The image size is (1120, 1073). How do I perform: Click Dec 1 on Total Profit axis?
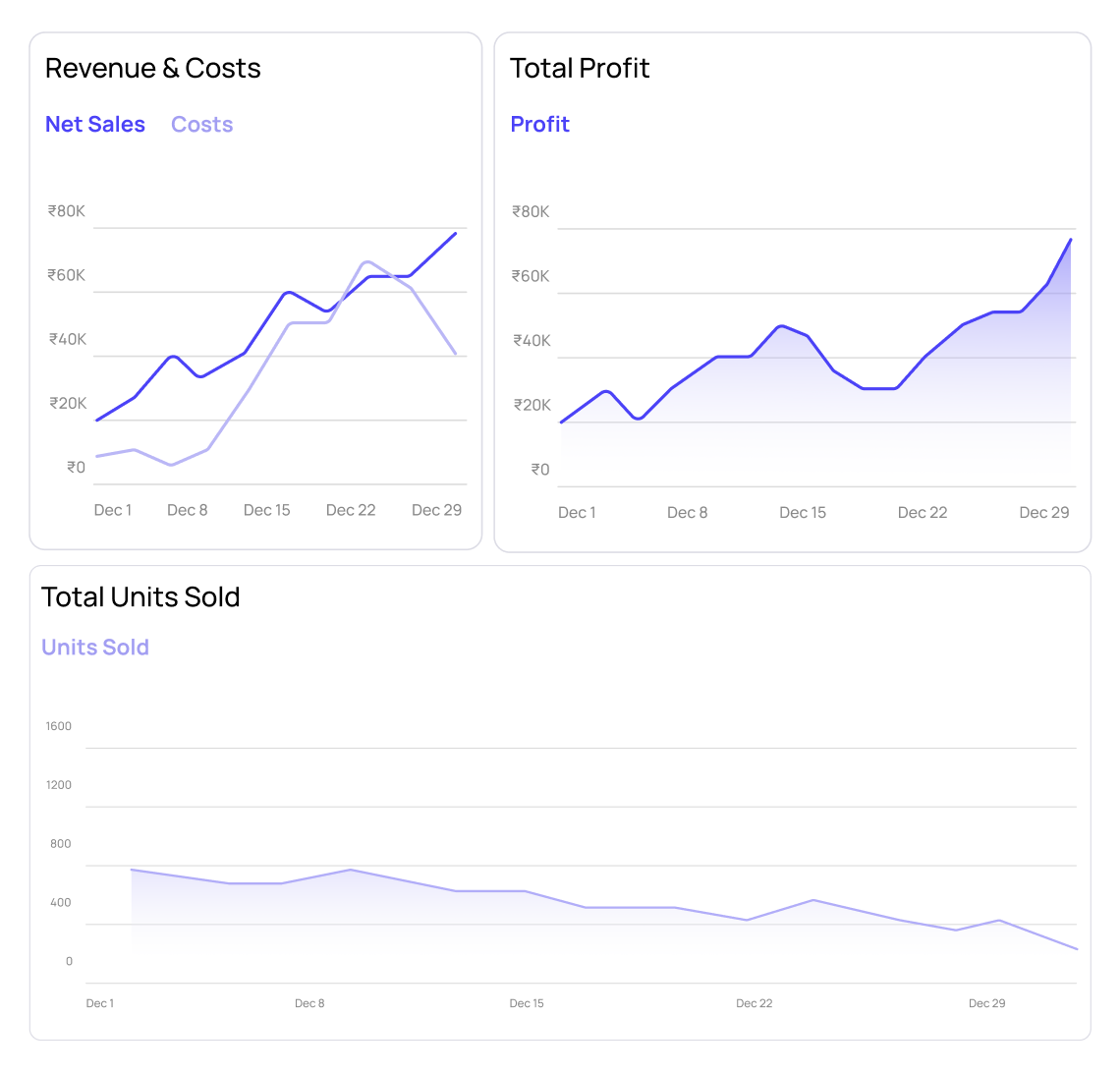coord(577,513)
